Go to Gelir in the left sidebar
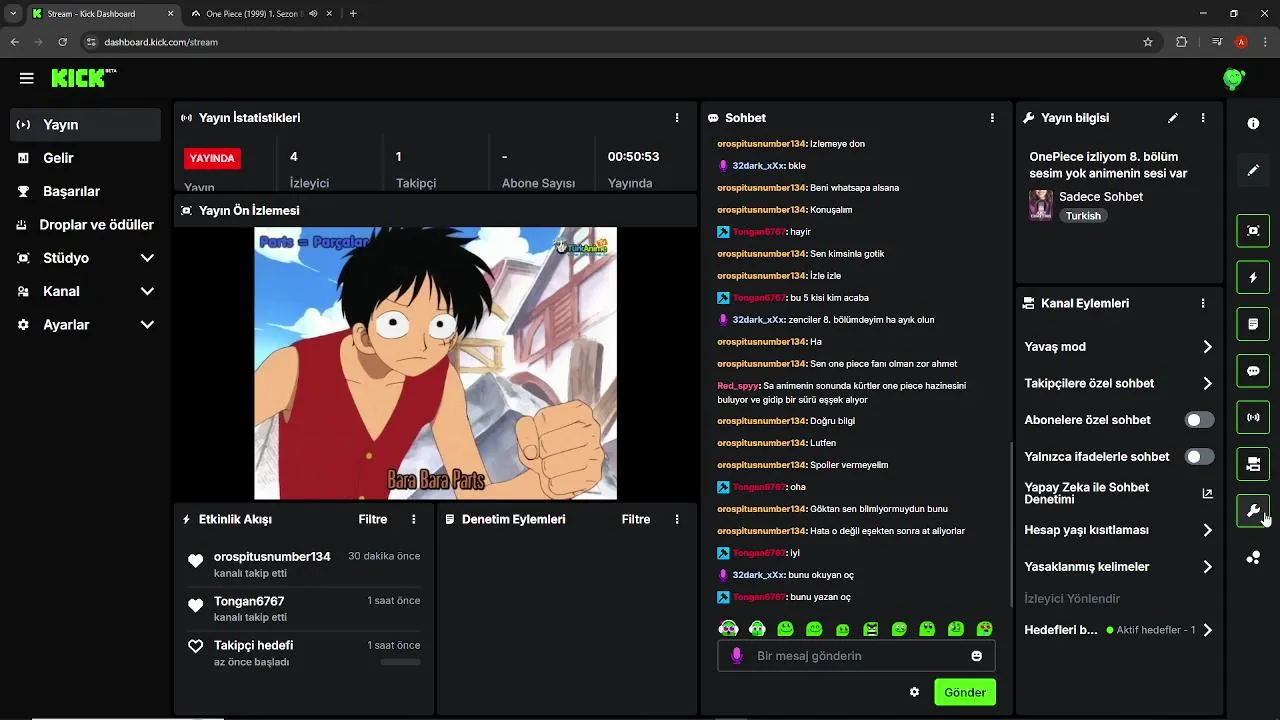This screenshot has width=1280, height=720. click(85, 158)
